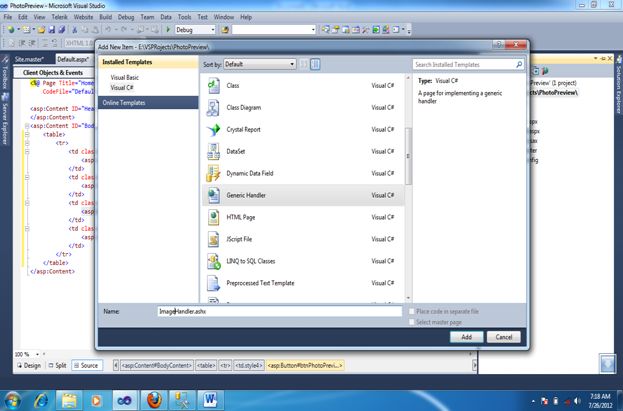Screen dimensions: 623x411
Task: Select the Class Diagram template icon
Action: point(213,107)
